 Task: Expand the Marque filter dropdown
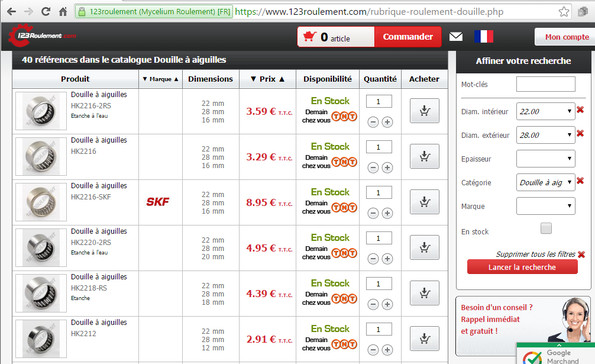[545, 206]
